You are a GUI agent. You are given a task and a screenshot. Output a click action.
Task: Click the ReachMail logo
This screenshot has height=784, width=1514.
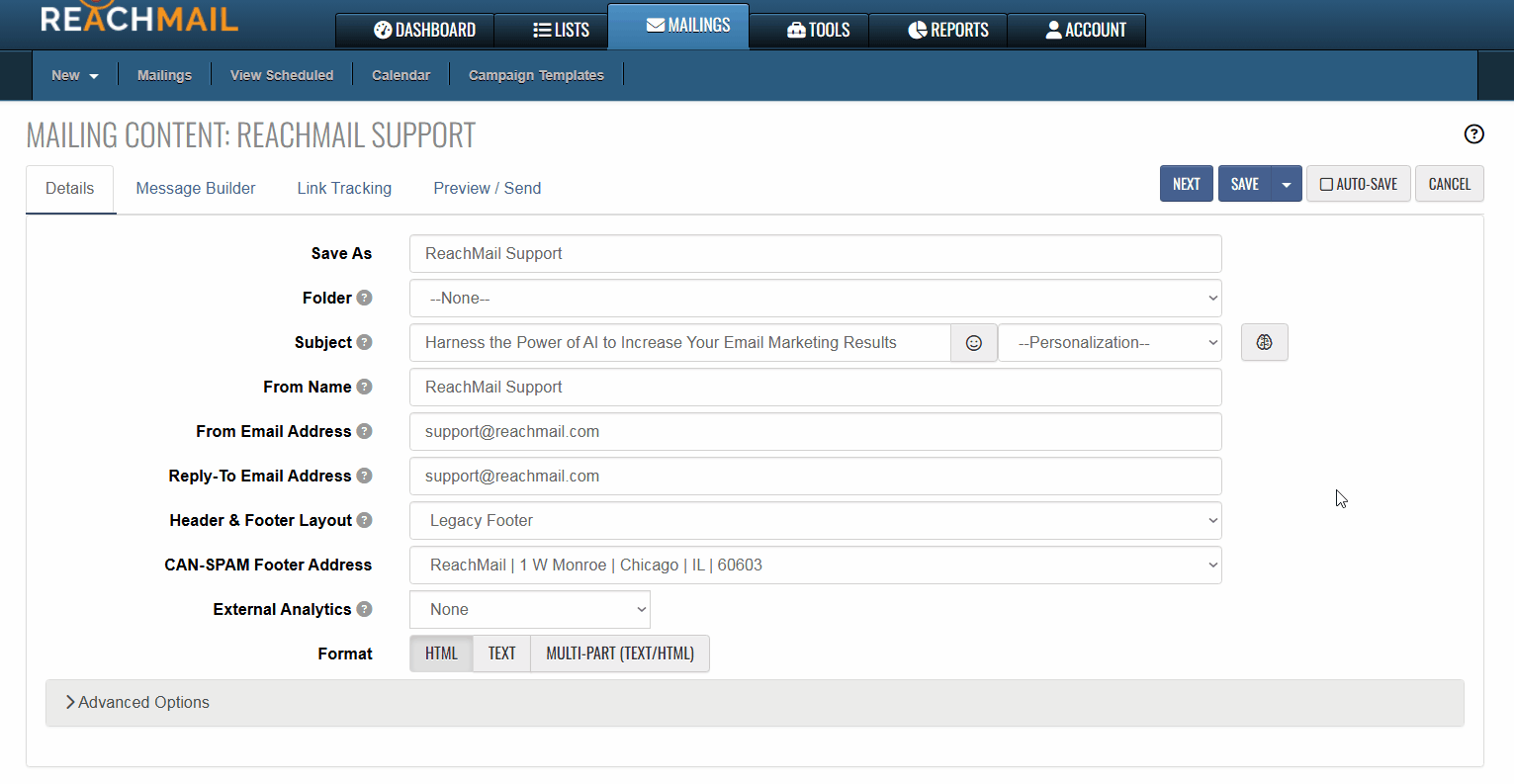[139, 17]
